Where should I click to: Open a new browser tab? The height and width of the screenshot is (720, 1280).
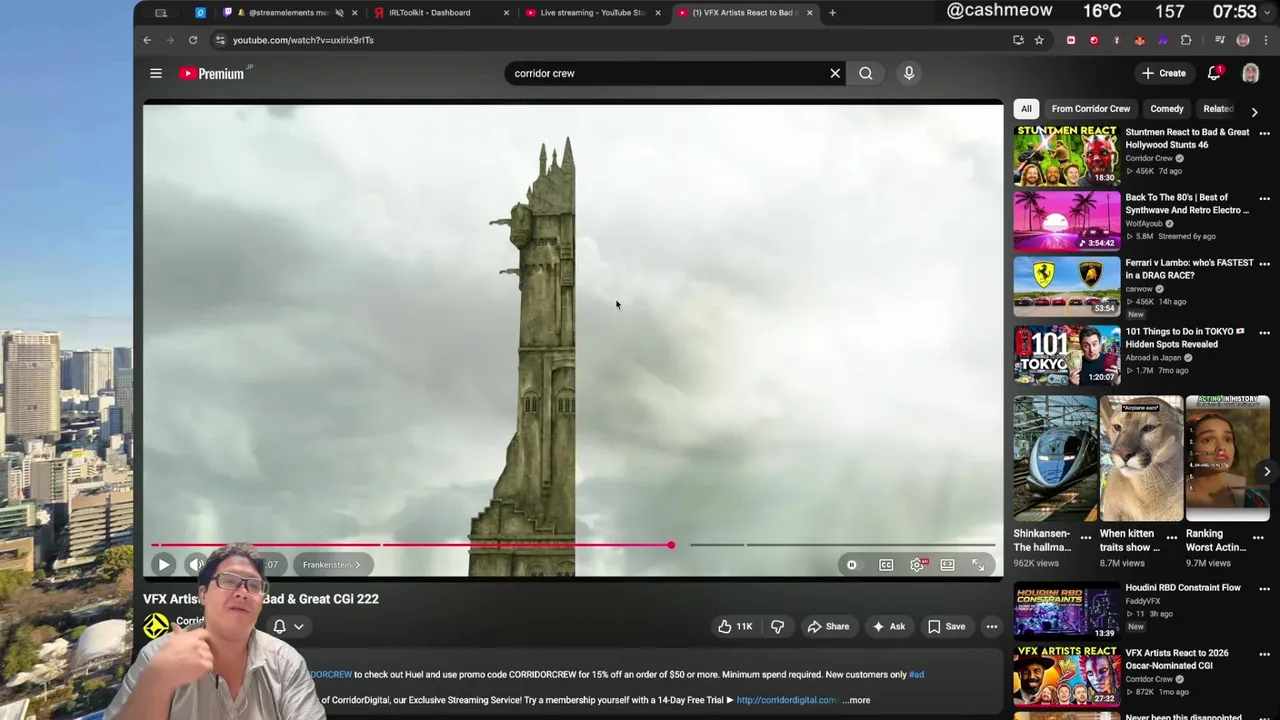coord(832,13)
